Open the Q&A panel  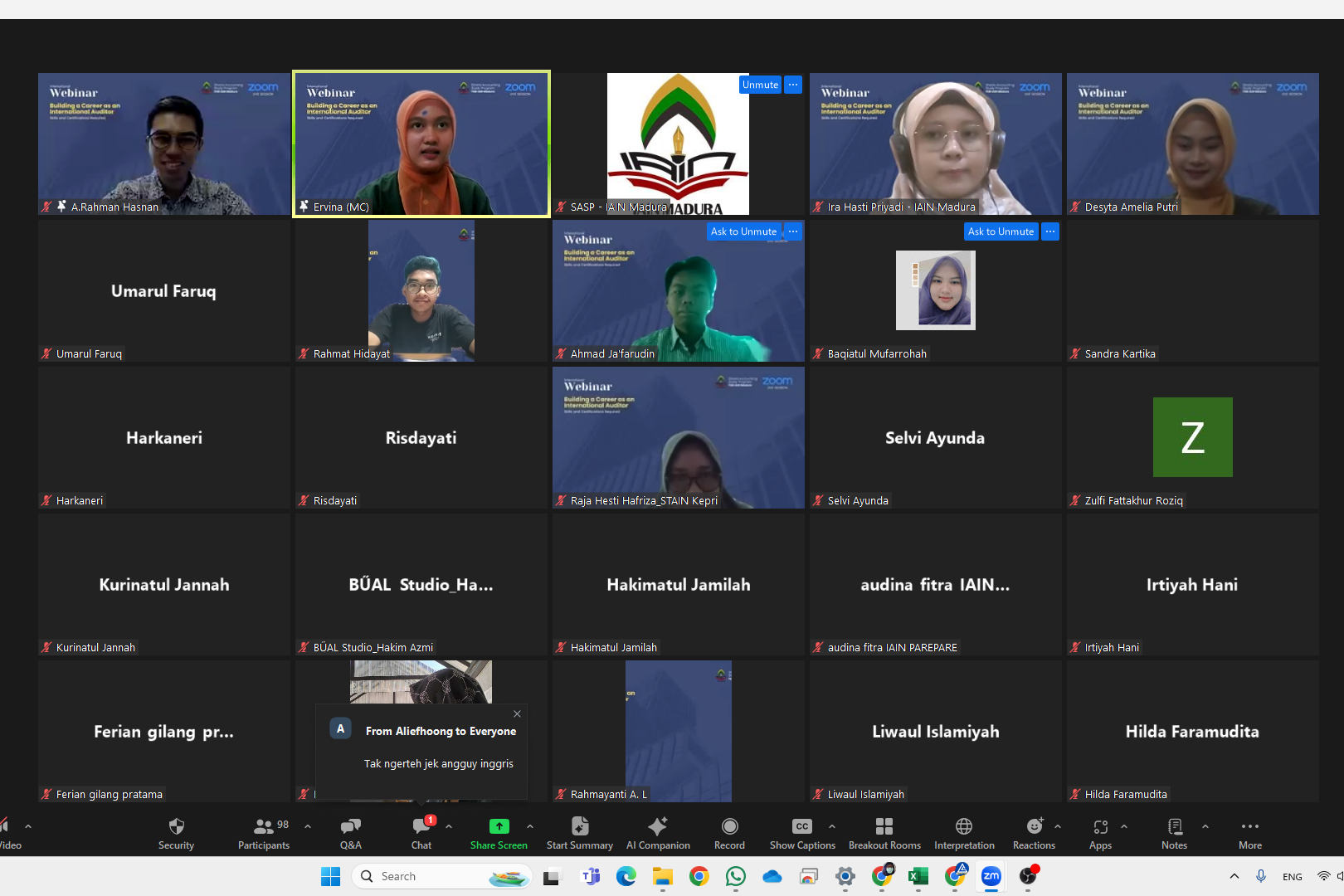(350, 832)
